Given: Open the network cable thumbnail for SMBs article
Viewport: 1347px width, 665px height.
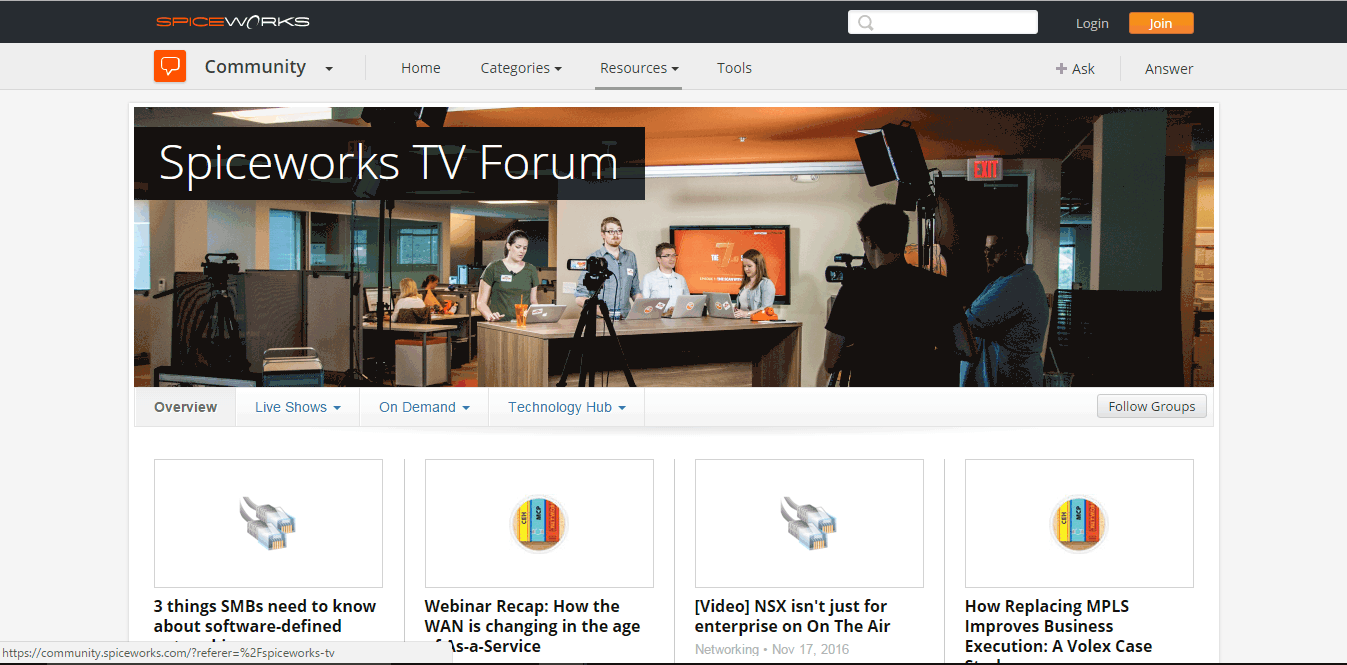Looking at the screenshot, I should tap(268, 523).
